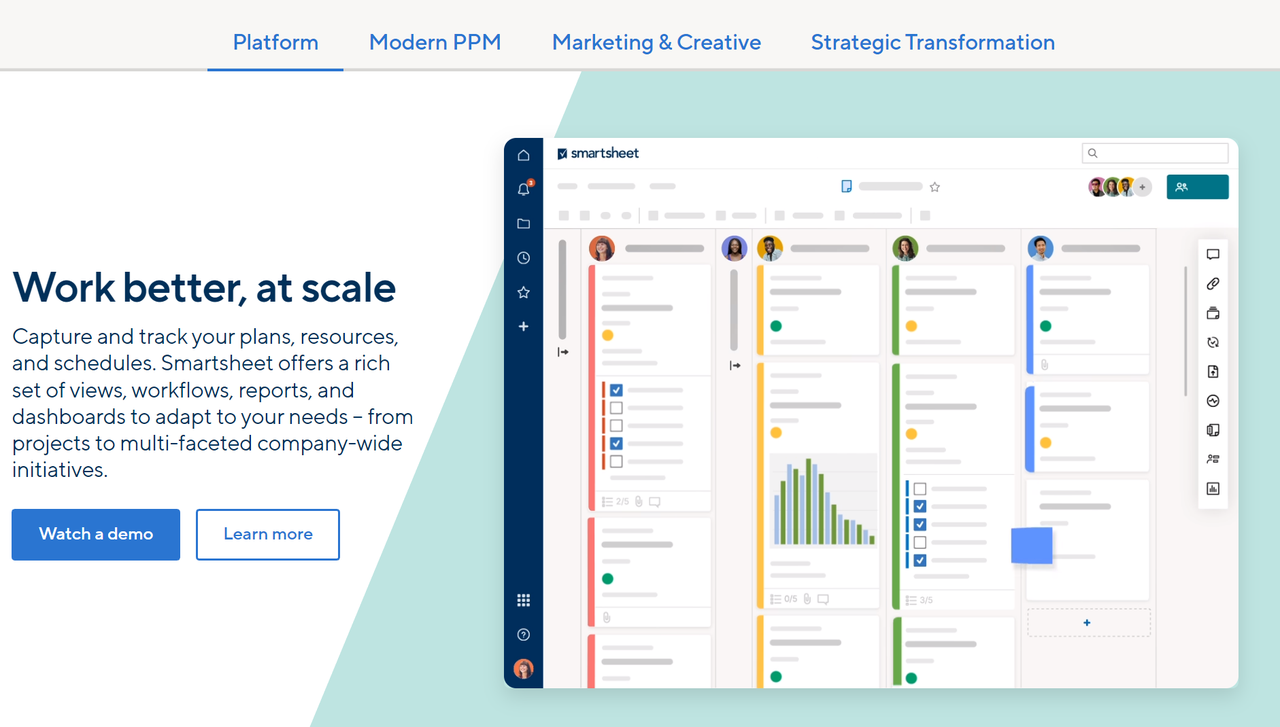Open the Platform tab
Screen dimensions: 1280x727
275,42
